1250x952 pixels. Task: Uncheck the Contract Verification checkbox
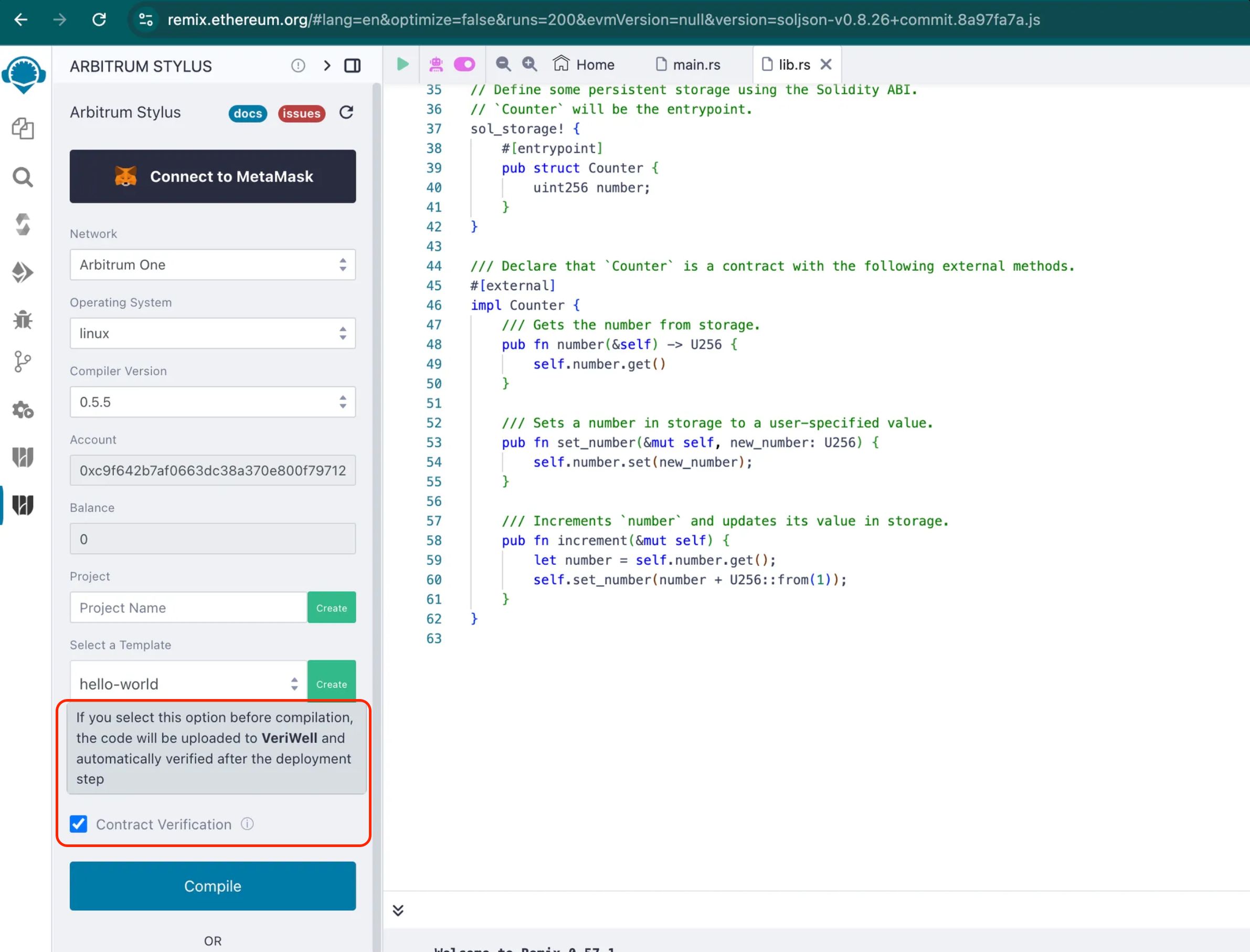pyautogui.click(x=79, y=823)
